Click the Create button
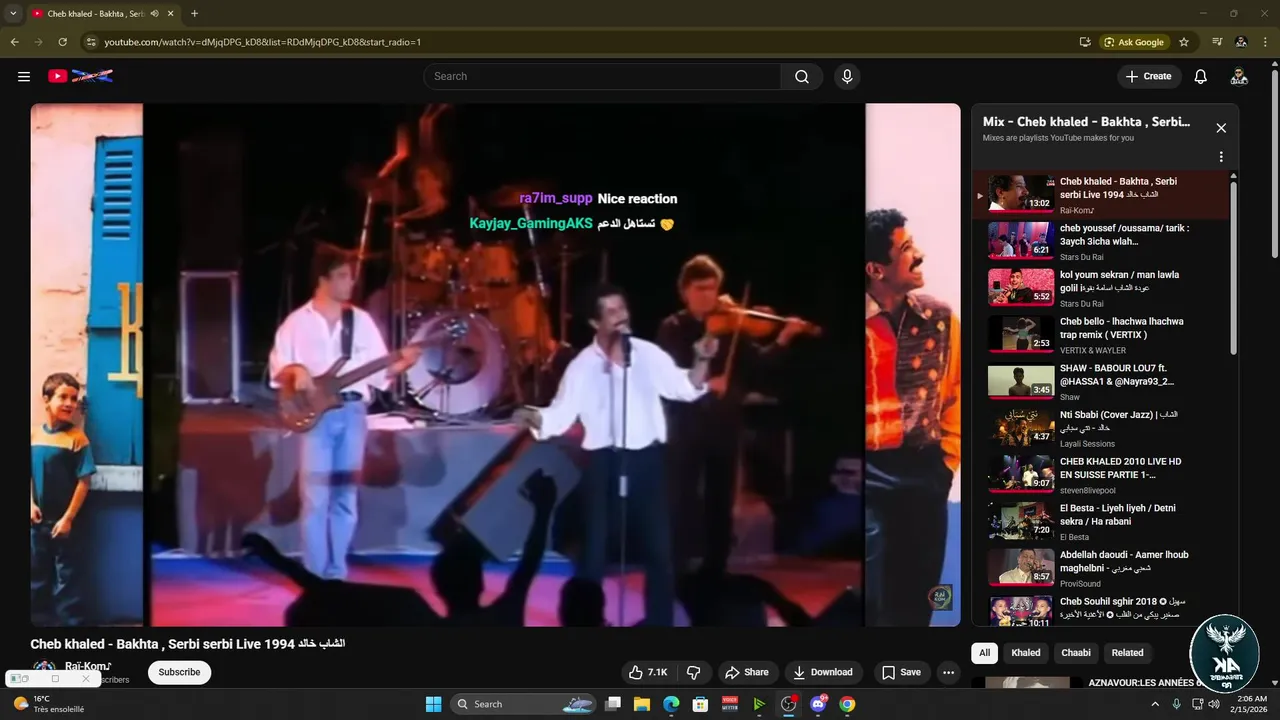This screenshot has width=1280, height=720. pyautogui.click(x=1149, y=76)
